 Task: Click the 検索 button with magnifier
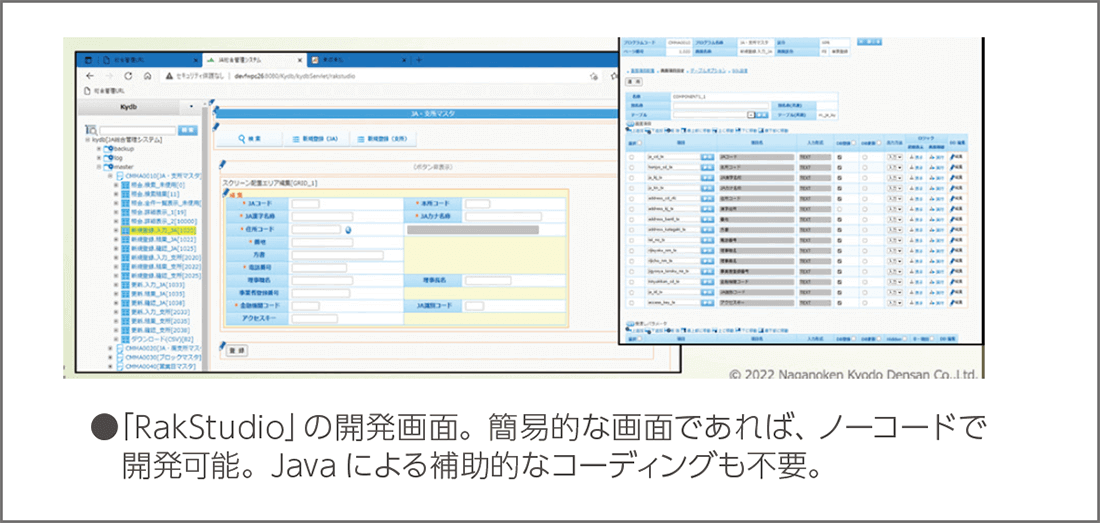[x=249, y=140]
